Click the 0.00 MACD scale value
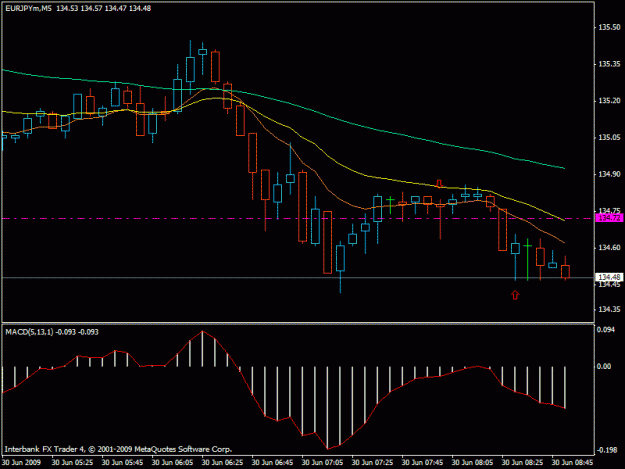The image size is (625, 469). coord(604,366)
